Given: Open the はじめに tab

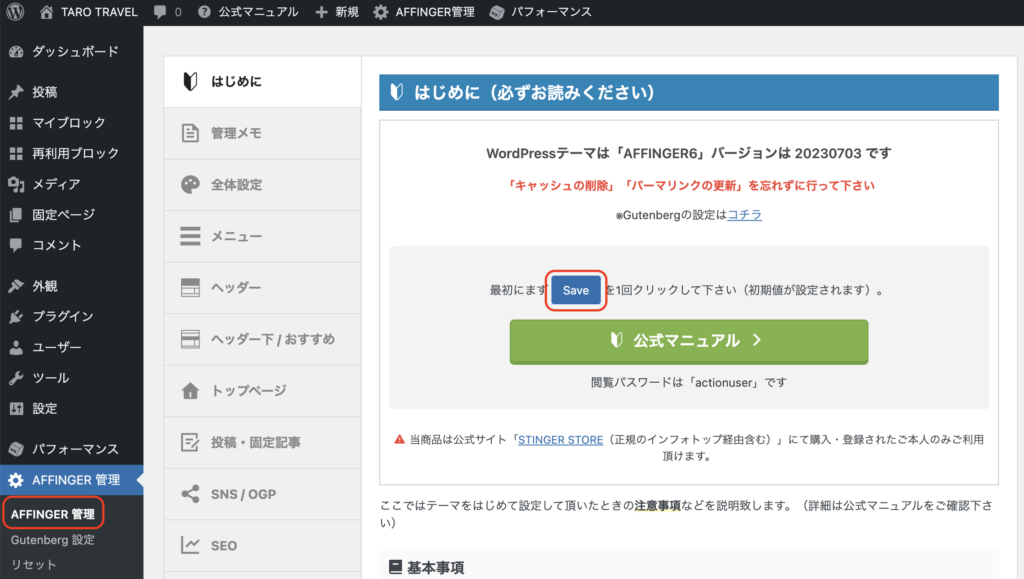Looking at the screenshot, I should (263, 82).
